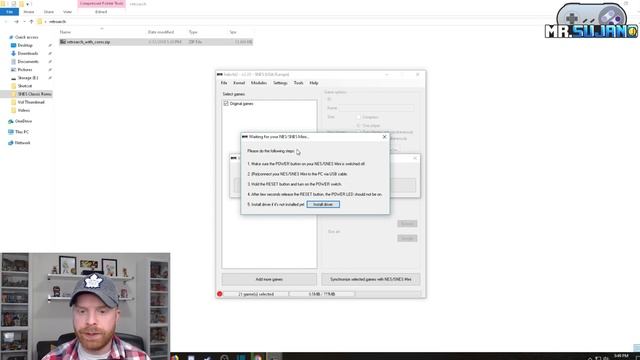Open the Explorer Share ribbon tab
Viewport: 640px width, 360px height.
(x=49, y=12)
